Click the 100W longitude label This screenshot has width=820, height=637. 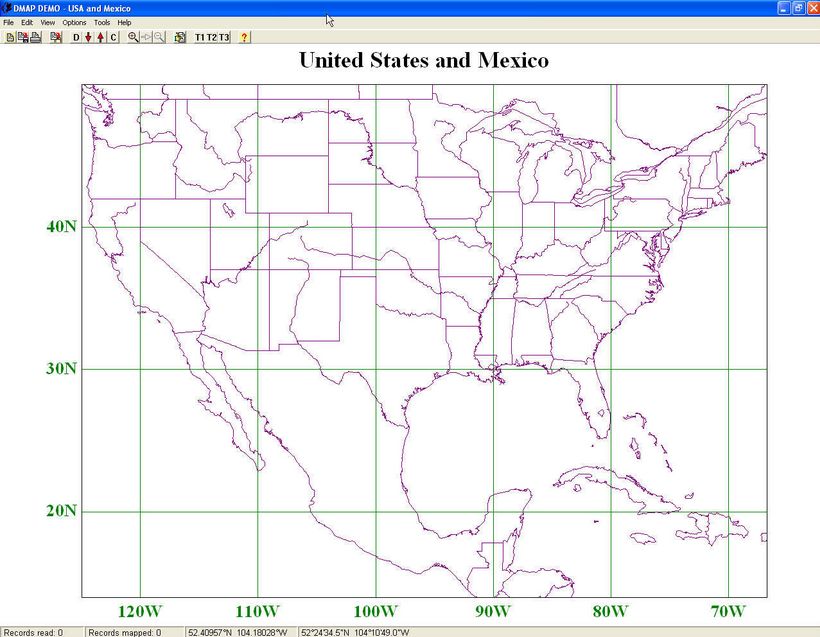pos(375,611)
